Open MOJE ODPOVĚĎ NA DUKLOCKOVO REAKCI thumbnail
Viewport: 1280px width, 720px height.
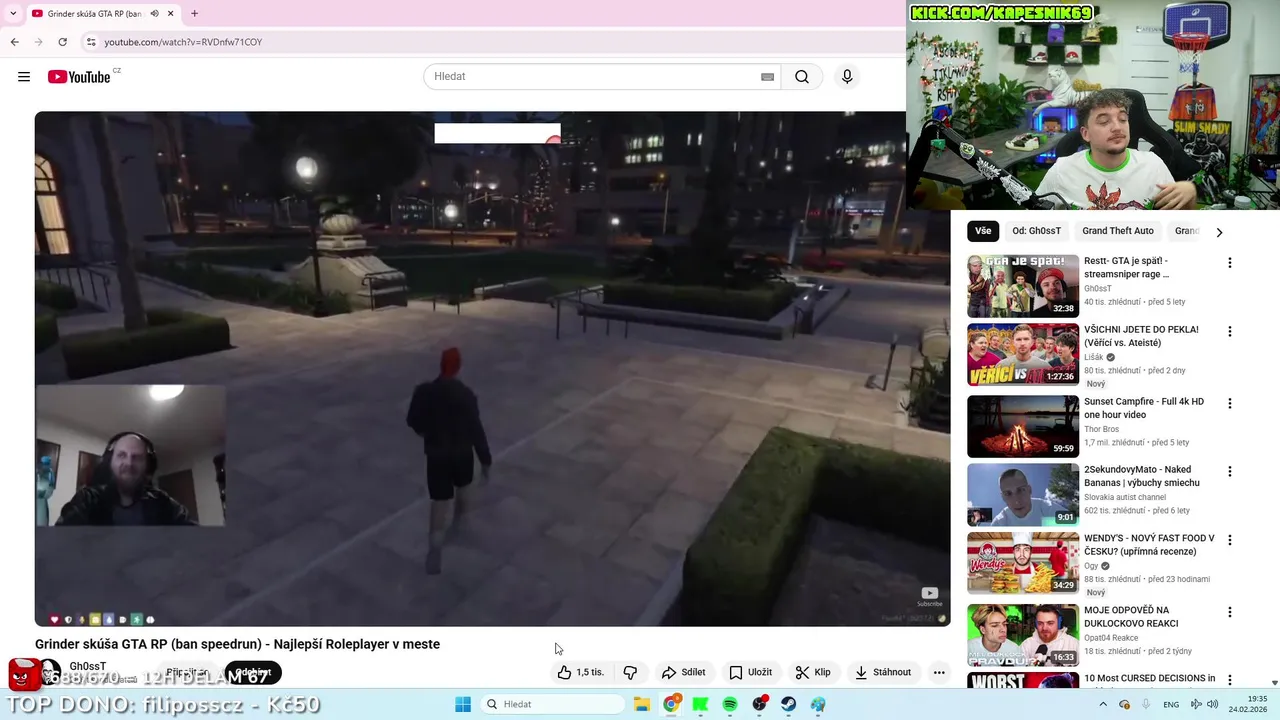(x=1023, y=635)
